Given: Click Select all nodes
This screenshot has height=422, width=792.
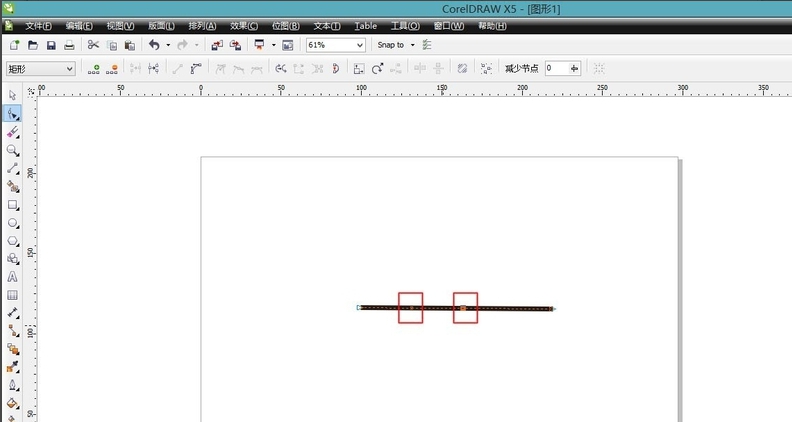Looking at the screenshot, I should pyautogui.click(x=486, y=69).
